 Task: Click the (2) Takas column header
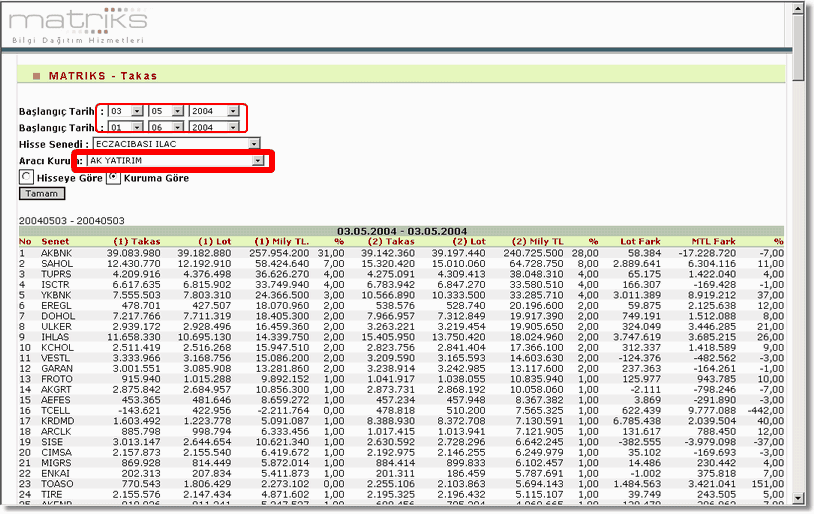[391, 241]
